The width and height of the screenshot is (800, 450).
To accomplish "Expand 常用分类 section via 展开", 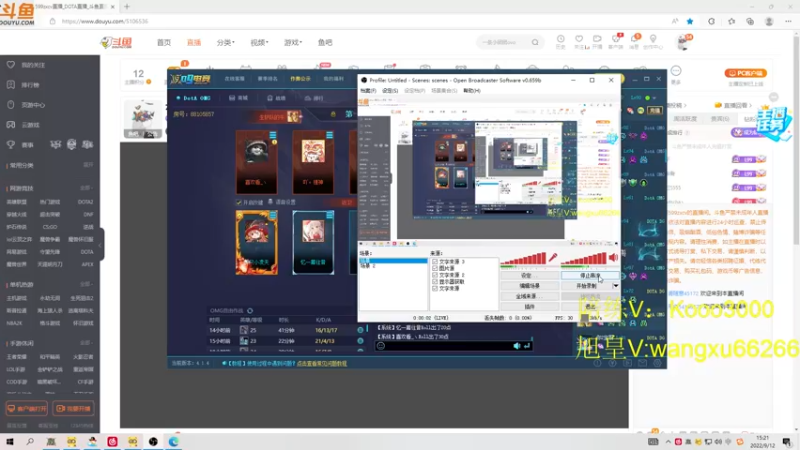I will tap(88, 165).
